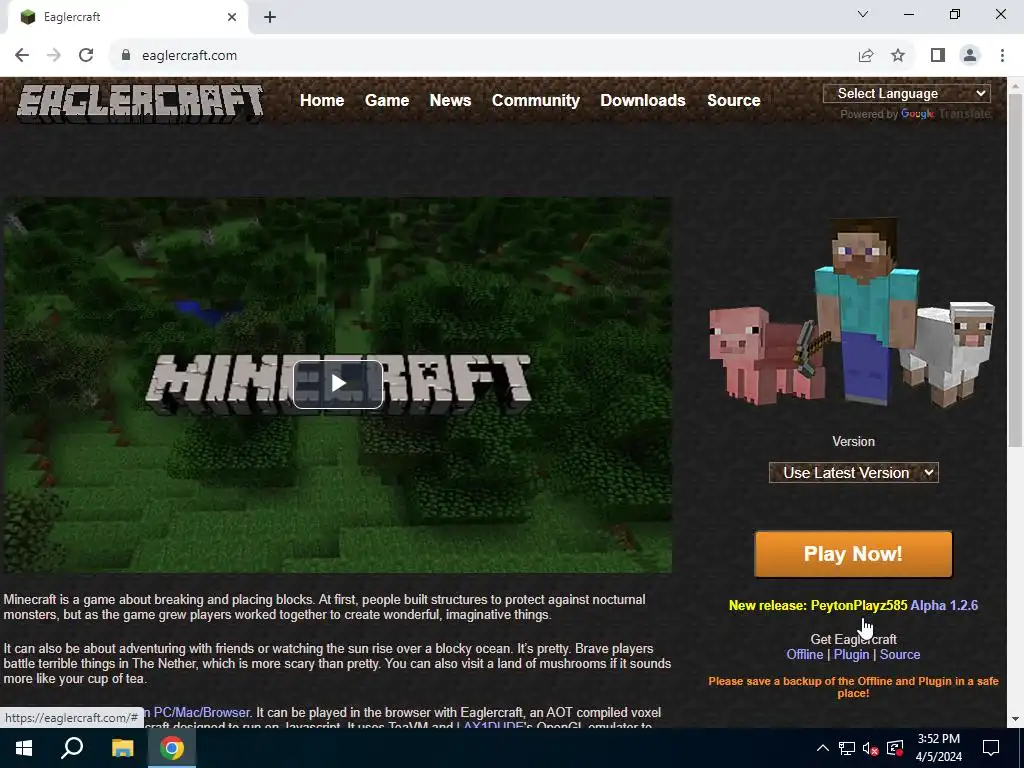Open the Game menu item

point(387,101)
